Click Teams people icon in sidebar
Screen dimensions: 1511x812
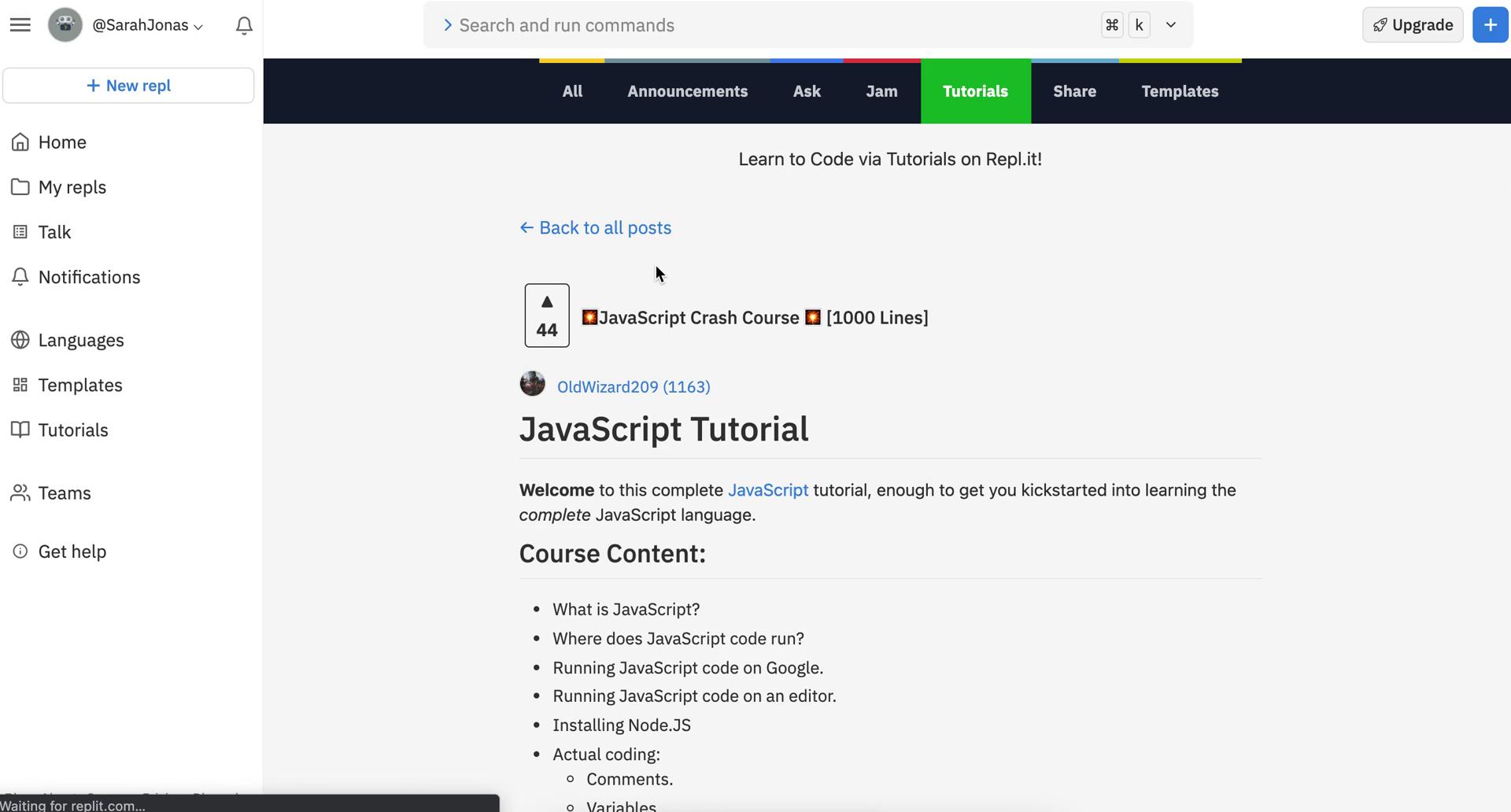coord(20,493)
